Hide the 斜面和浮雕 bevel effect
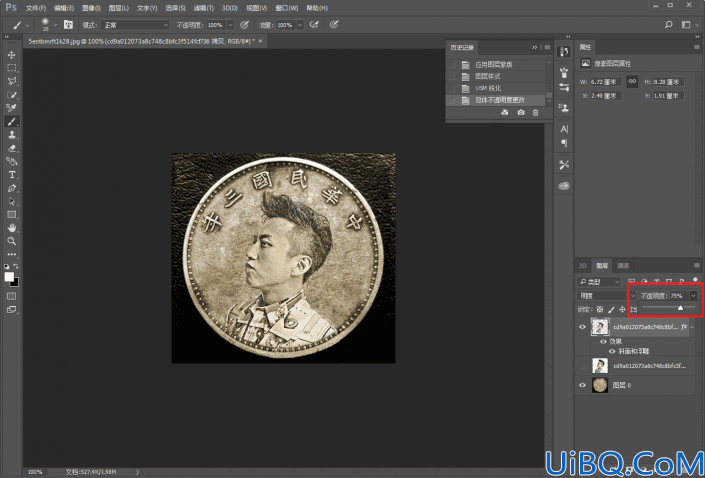705x478 pixels. [x=612, y=351]
